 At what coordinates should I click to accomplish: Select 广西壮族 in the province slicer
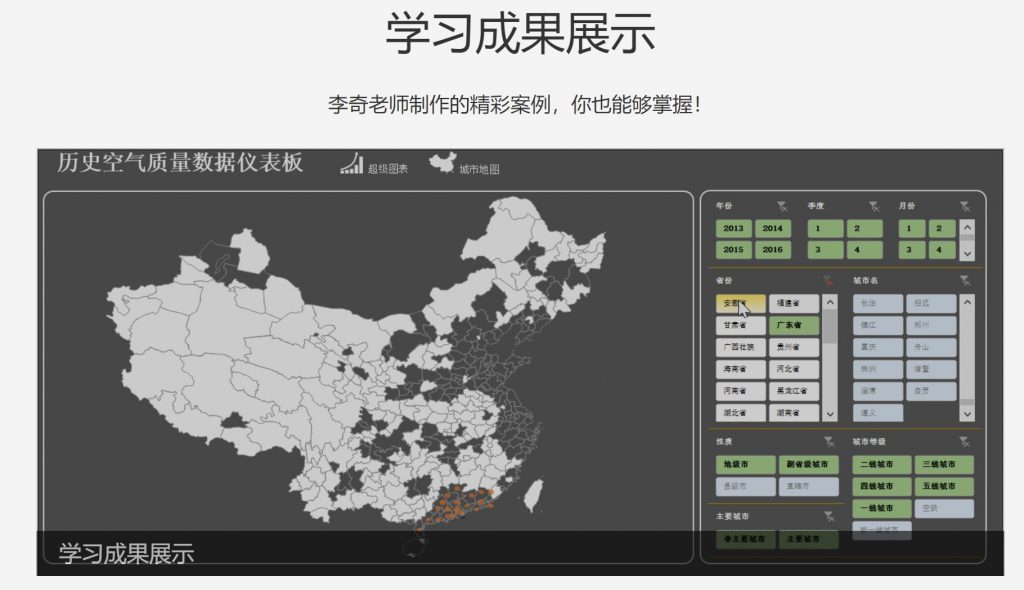coord(741,347)
